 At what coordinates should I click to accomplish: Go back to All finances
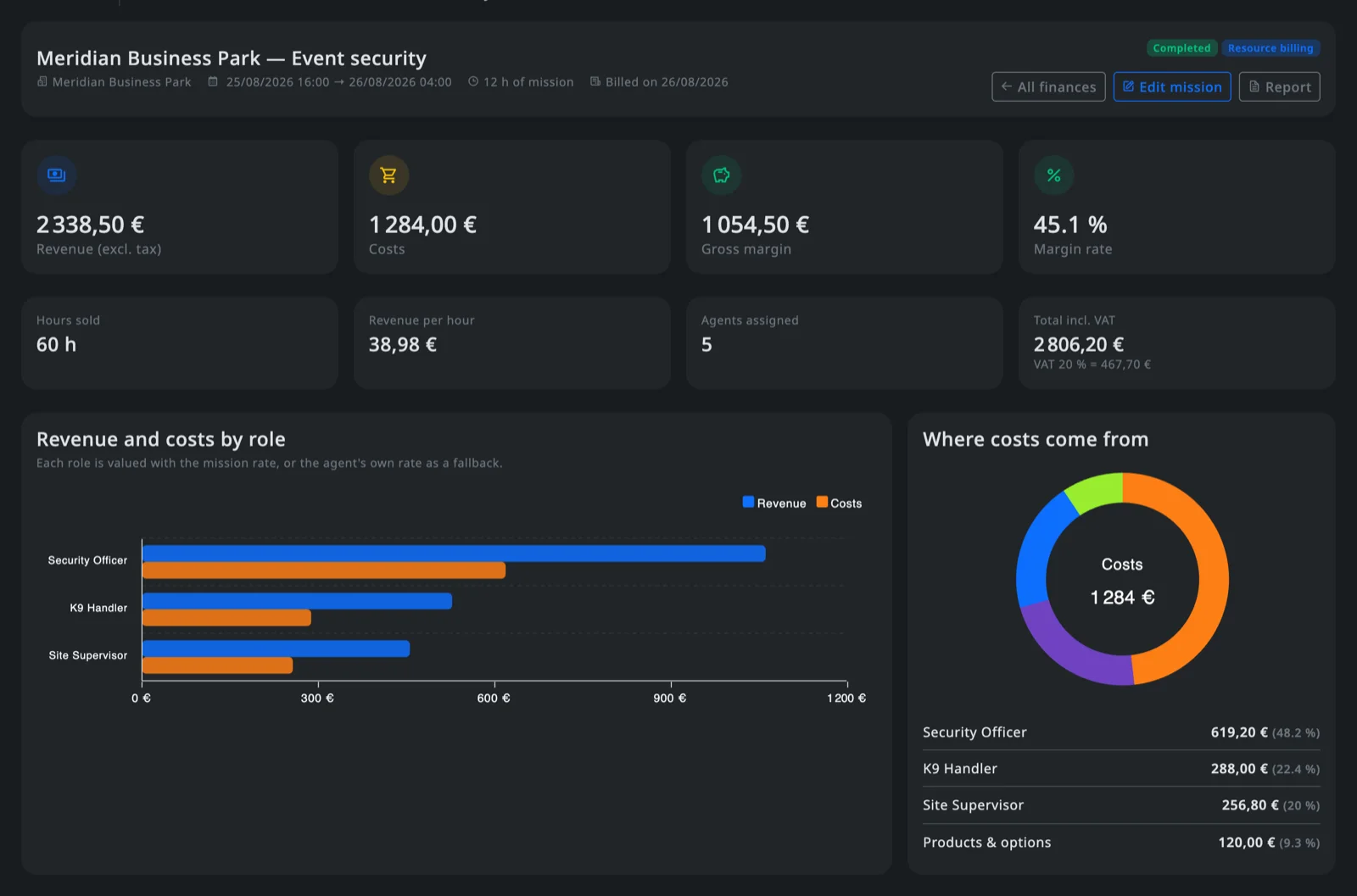click(1048, 86)
